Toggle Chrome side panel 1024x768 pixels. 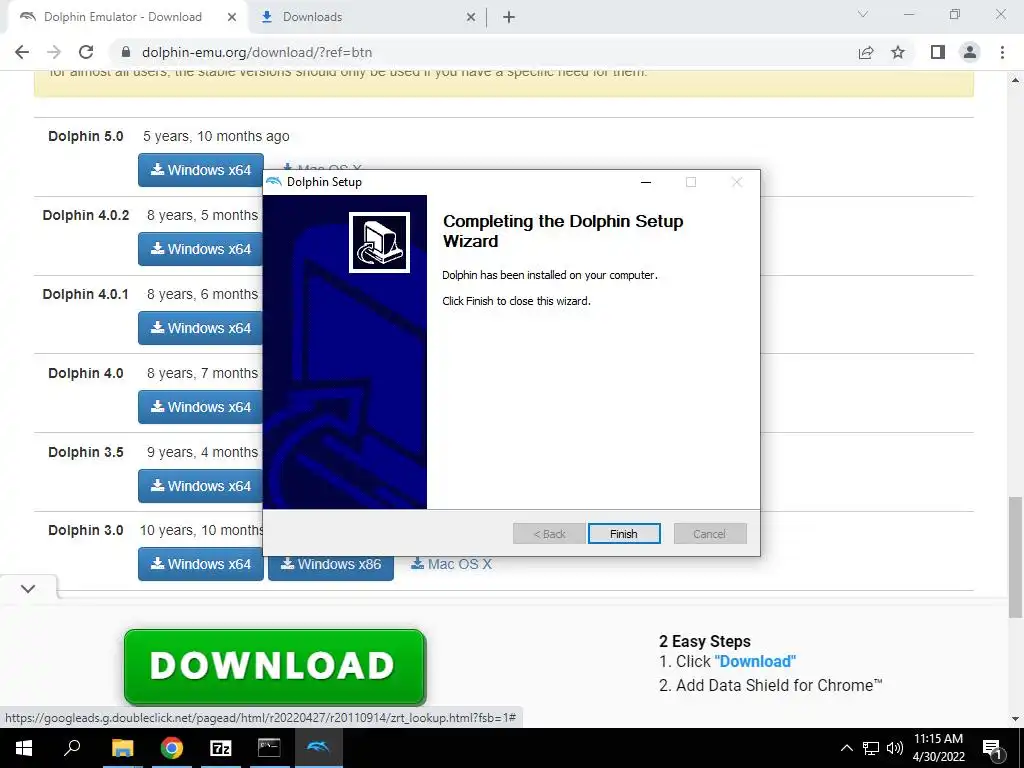[938, 52]
